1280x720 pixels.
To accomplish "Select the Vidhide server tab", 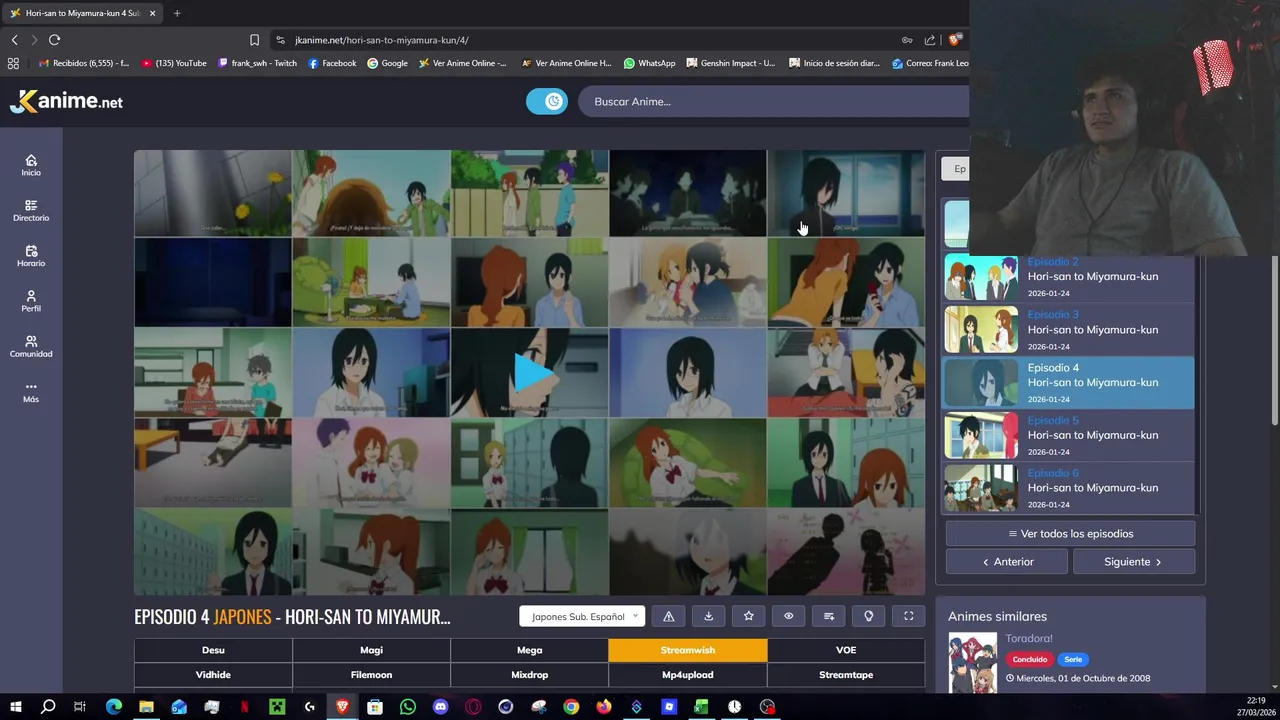I will 213,675.
